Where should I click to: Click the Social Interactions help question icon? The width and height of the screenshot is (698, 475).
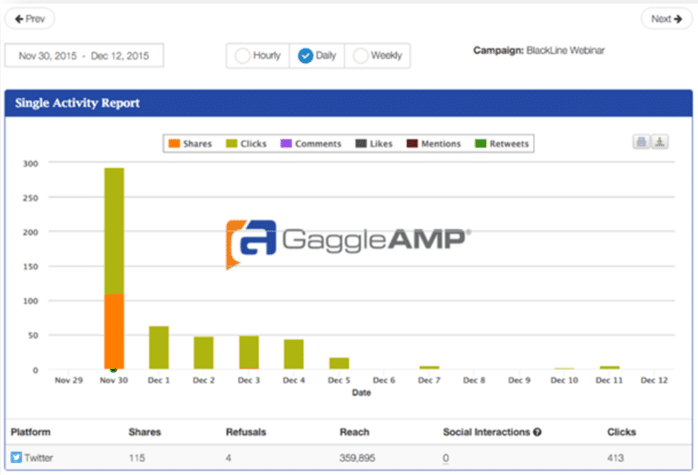(x=537, y=432)
